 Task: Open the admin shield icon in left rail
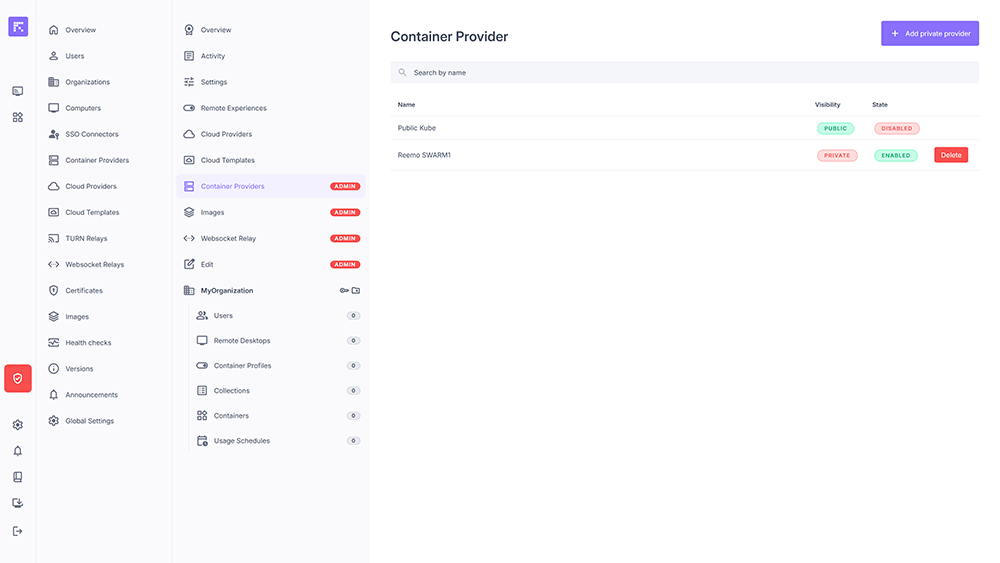[x=18, y=378]
